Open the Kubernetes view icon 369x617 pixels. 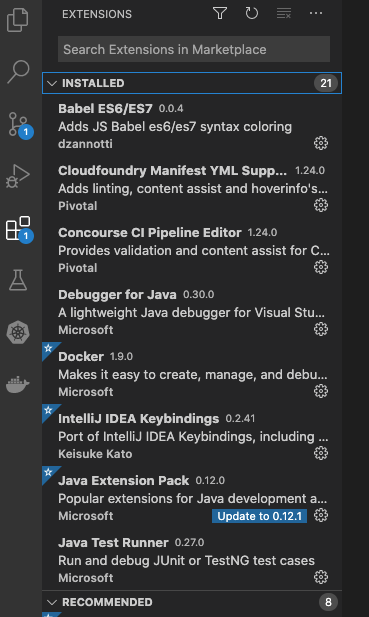[x=18, y=333]
